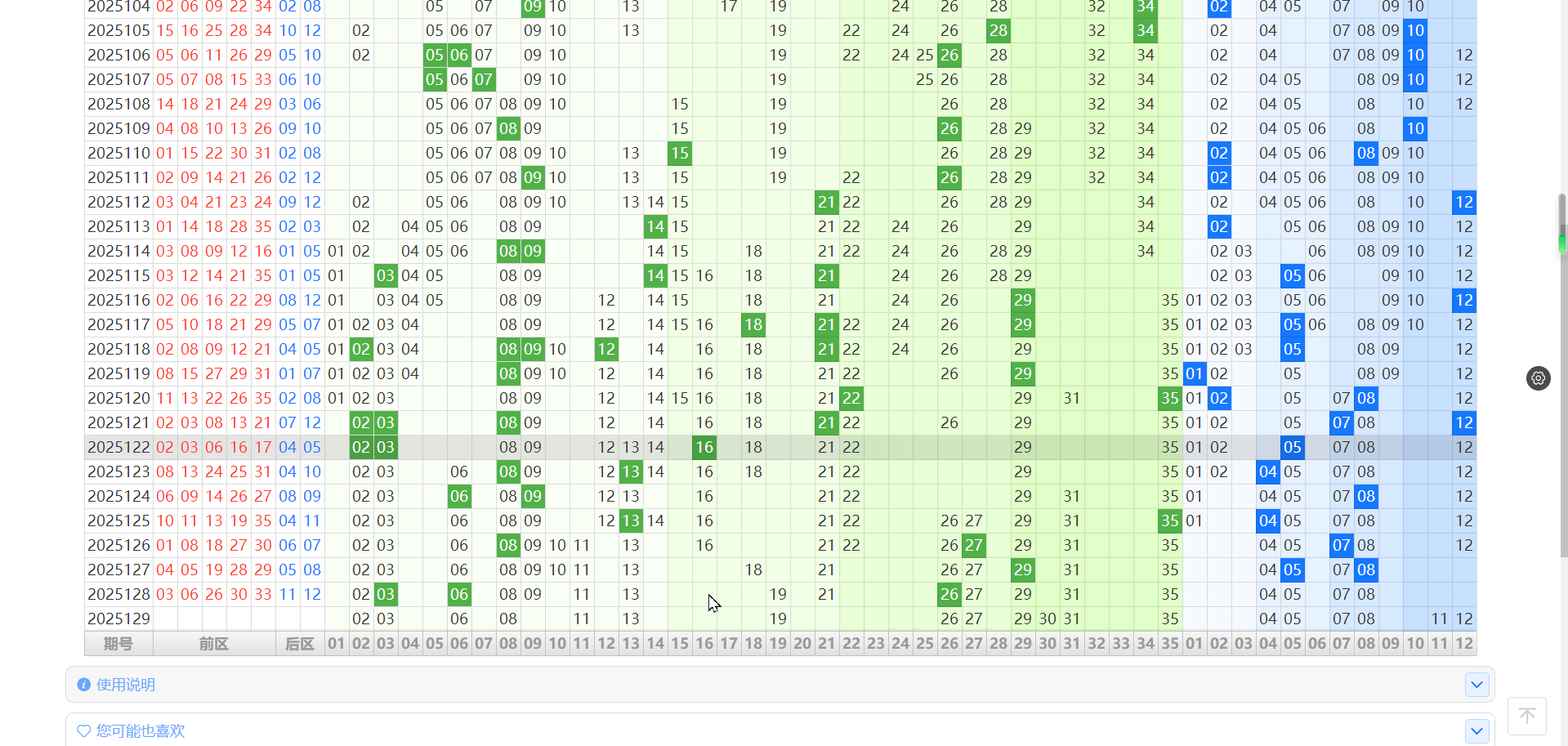Click green-highlighted 22 in row 2025120

[851, 398]
